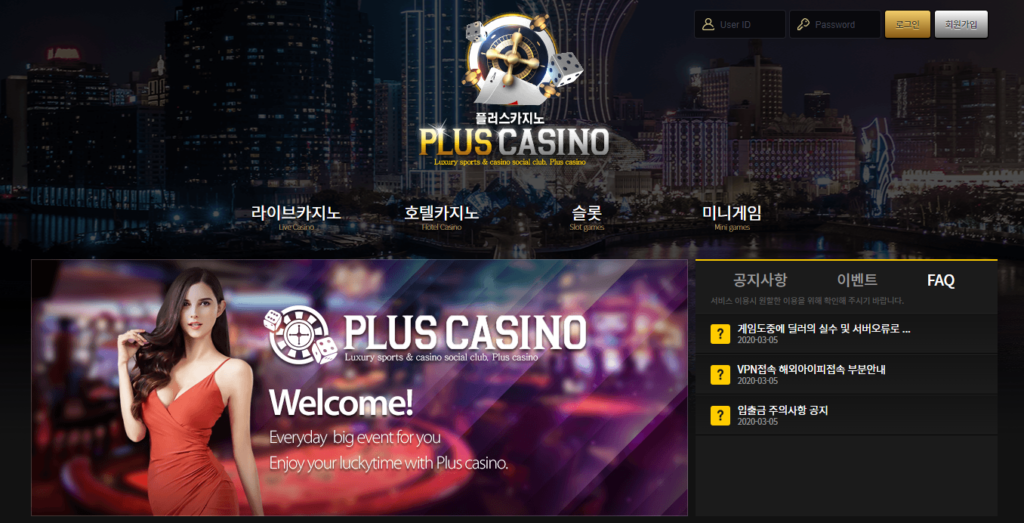Open the 슬롯 Slot games menu
This screenshot has height=523, width=1024.
586,217
